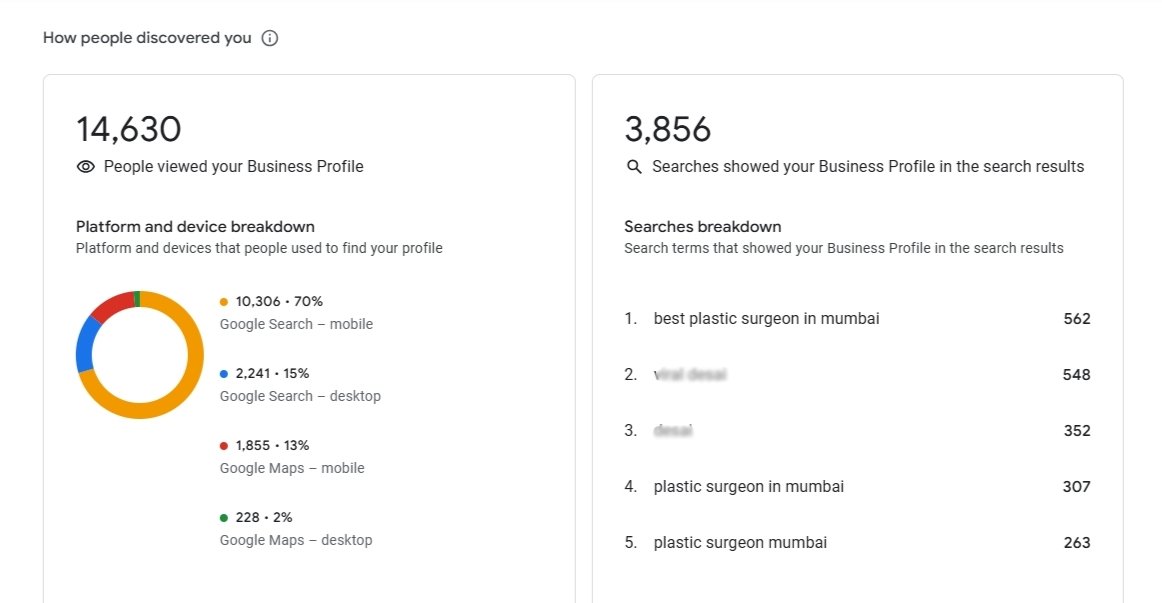
Task: Click the magnifier icon beside searches count
Action: (x=634, y=167)
